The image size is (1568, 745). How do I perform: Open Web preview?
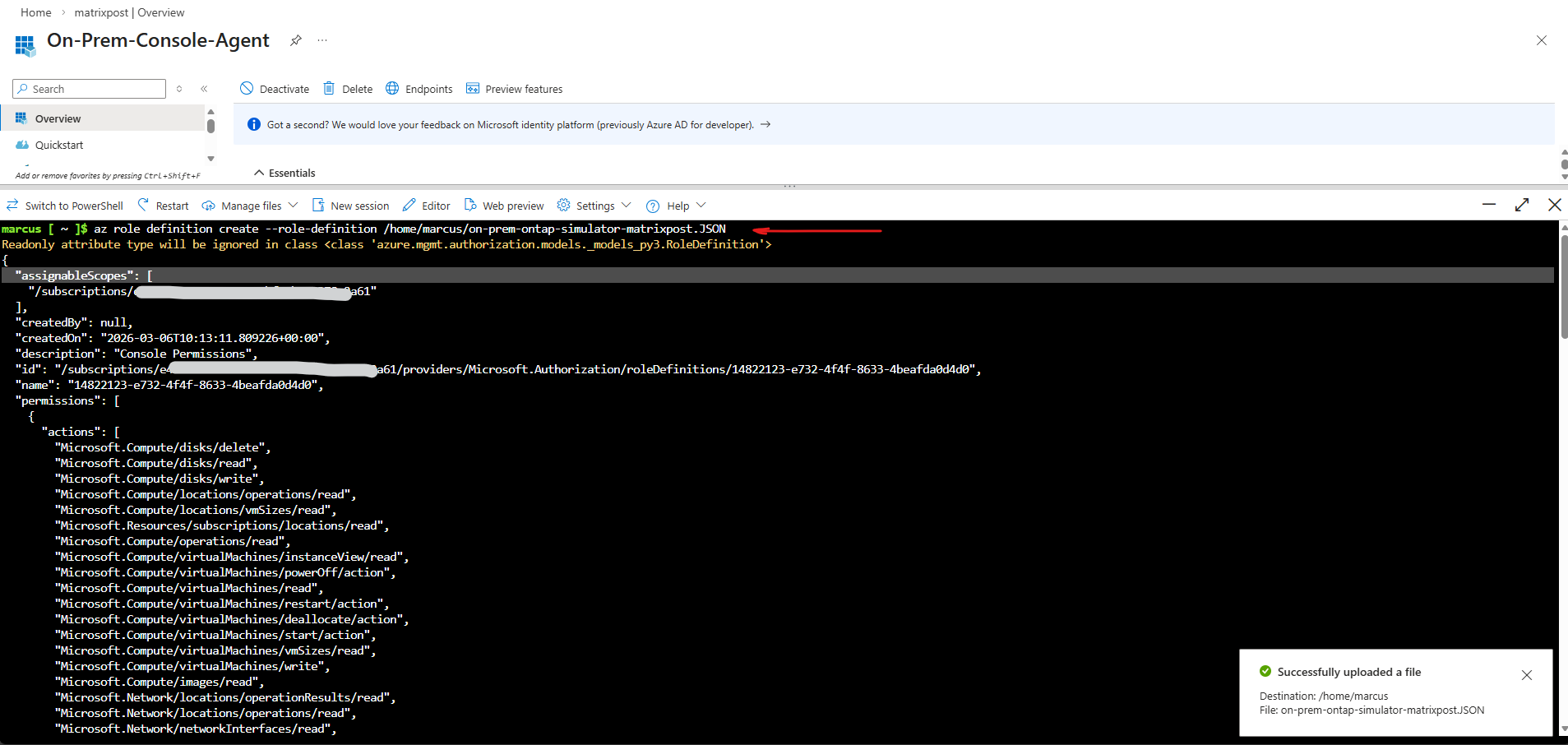[504, 206]
